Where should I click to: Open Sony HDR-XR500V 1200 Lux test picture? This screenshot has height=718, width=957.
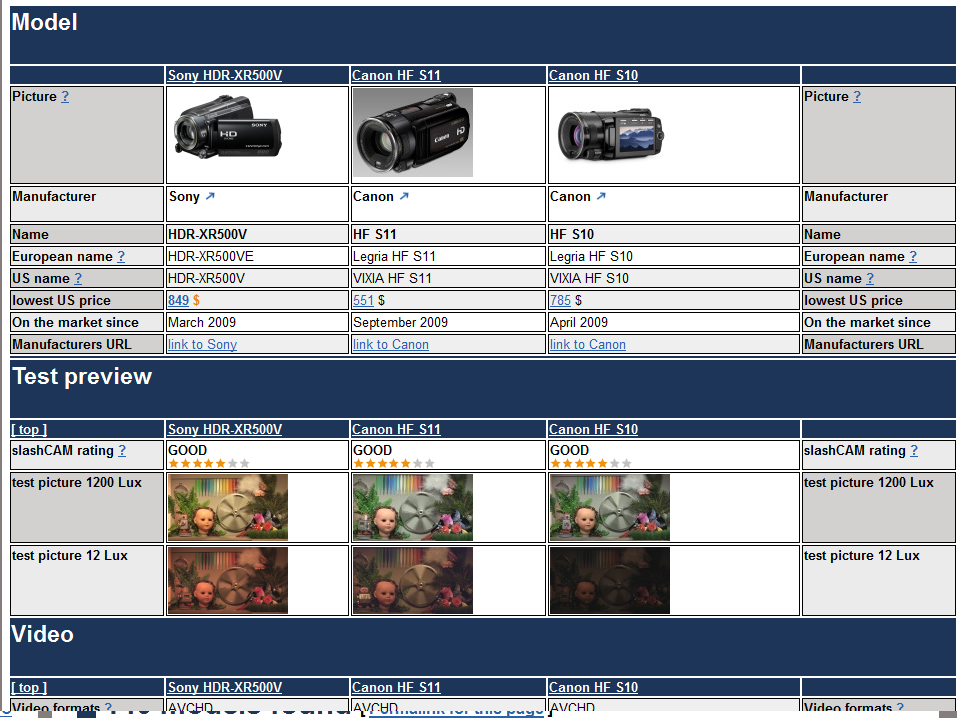click(228, 507)
